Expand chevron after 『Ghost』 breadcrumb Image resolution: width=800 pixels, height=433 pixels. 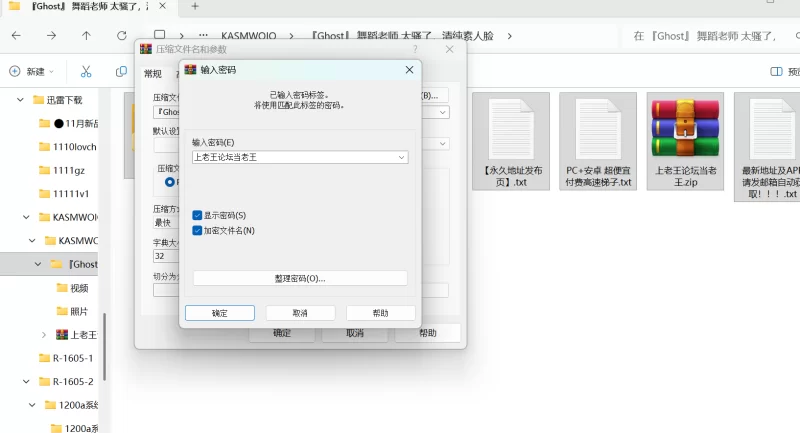pos(509,36)
